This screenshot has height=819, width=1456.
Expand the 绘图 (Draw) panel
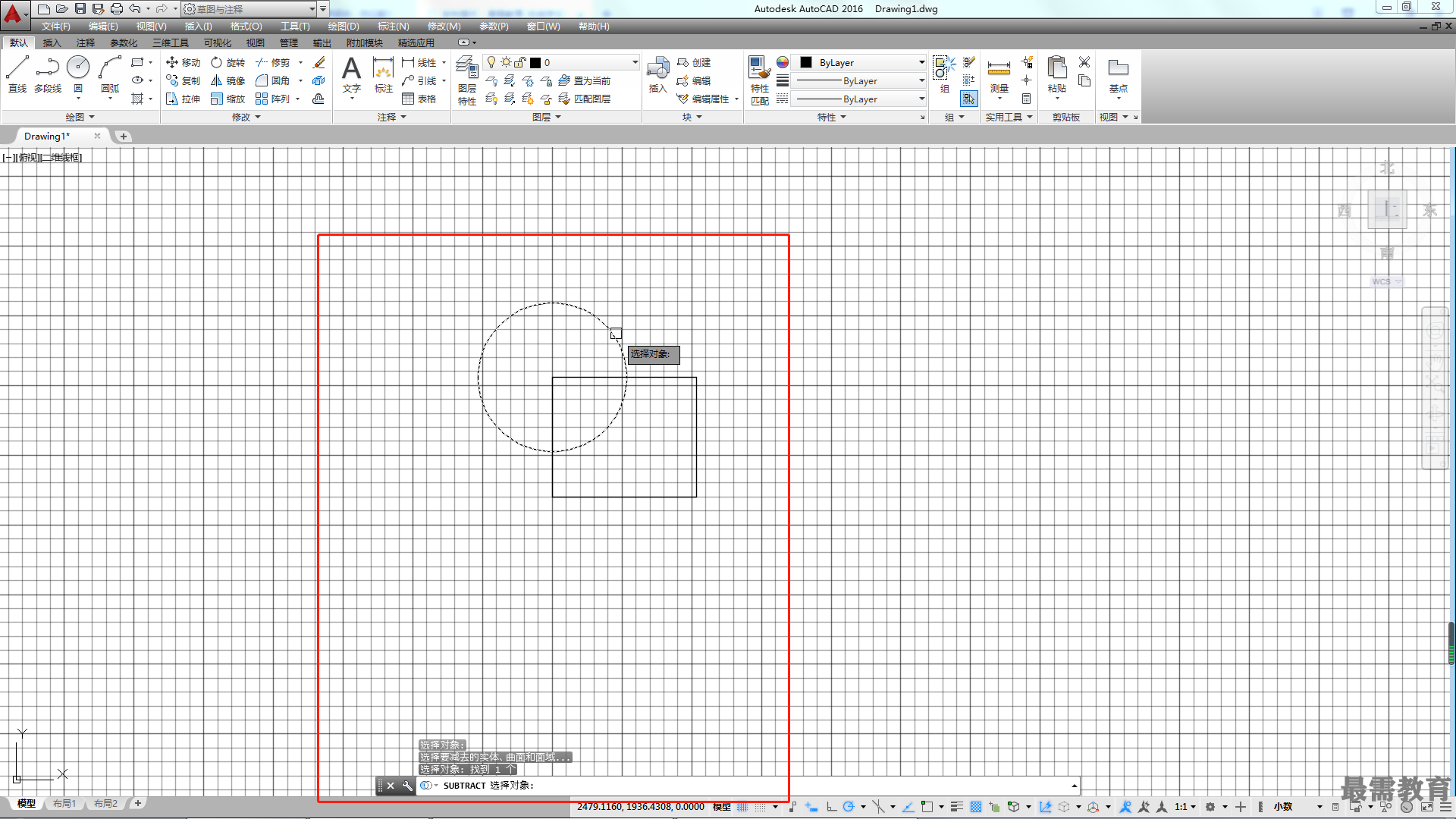(x=80, y=117)
